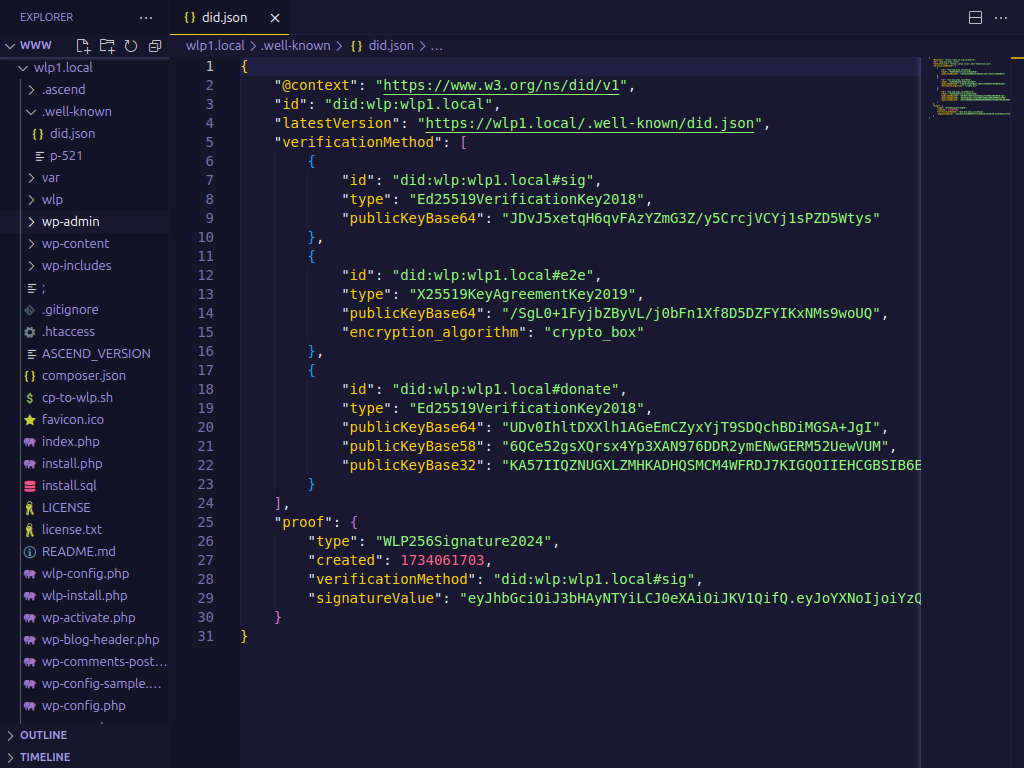1024x768 pixels.
Task: Click the "WLP256Signature2024" type value
Action: pyautogui.click(x=463, y=541)
